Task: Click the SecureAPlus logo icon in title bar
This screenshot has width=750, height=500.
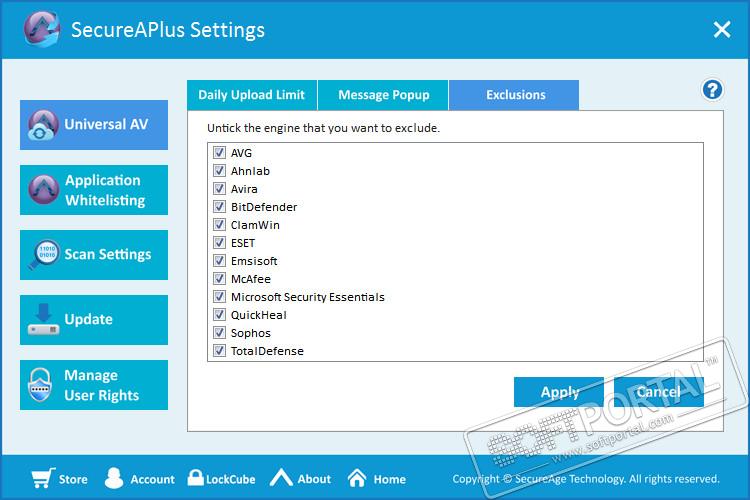Action: click(x=42, y=29)
